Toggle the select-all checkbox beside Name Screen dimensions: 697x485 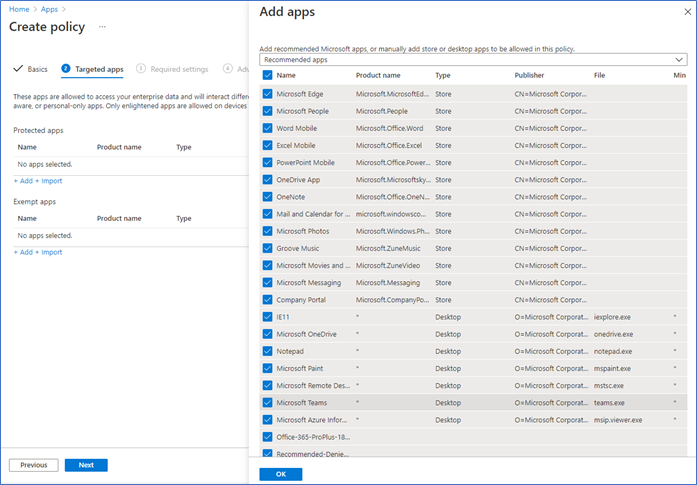267,75
